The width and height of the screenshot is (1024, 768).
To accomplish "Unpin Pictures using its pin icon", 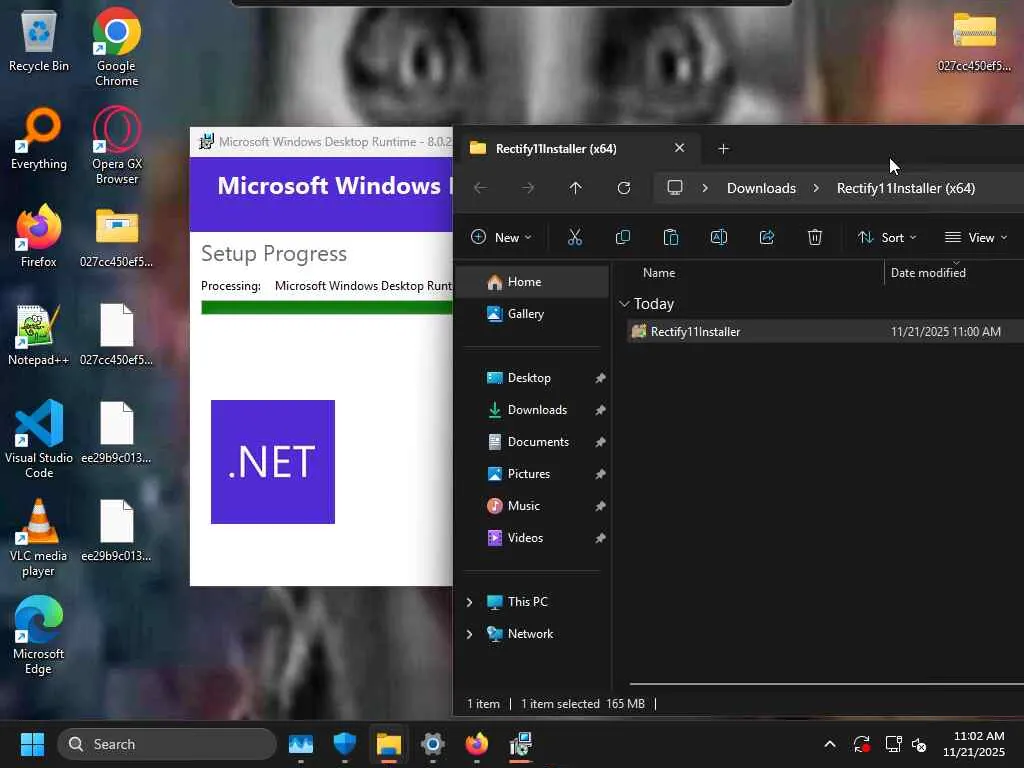I will pyautogui.click(x=600, y=474).
